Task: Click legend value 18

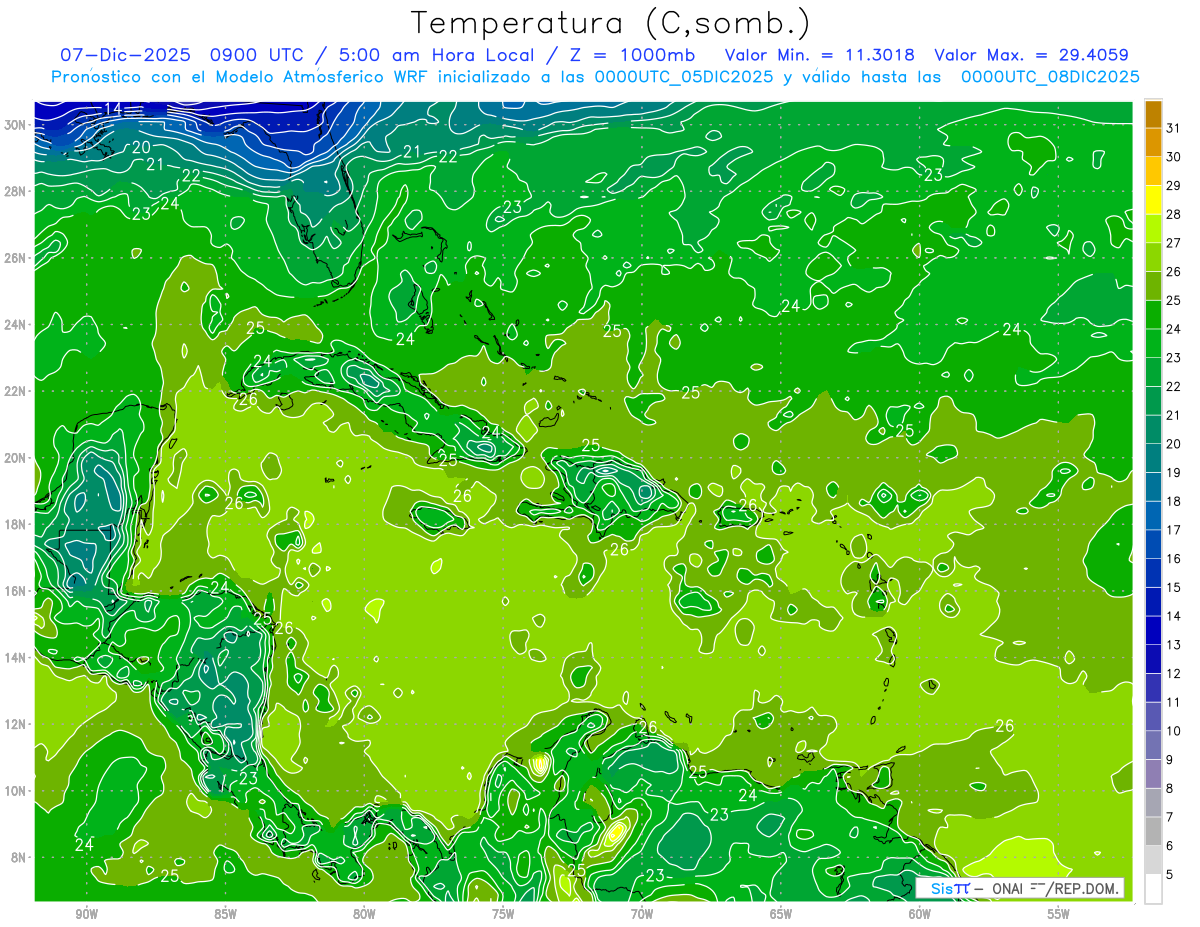Action: point(1173,501)
